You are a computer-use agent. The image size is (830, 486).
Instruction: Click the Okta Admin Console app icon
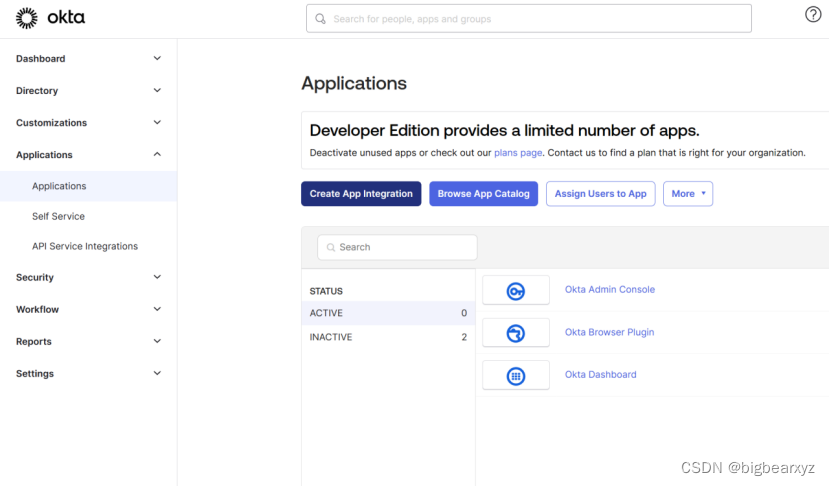coord(516,290)
